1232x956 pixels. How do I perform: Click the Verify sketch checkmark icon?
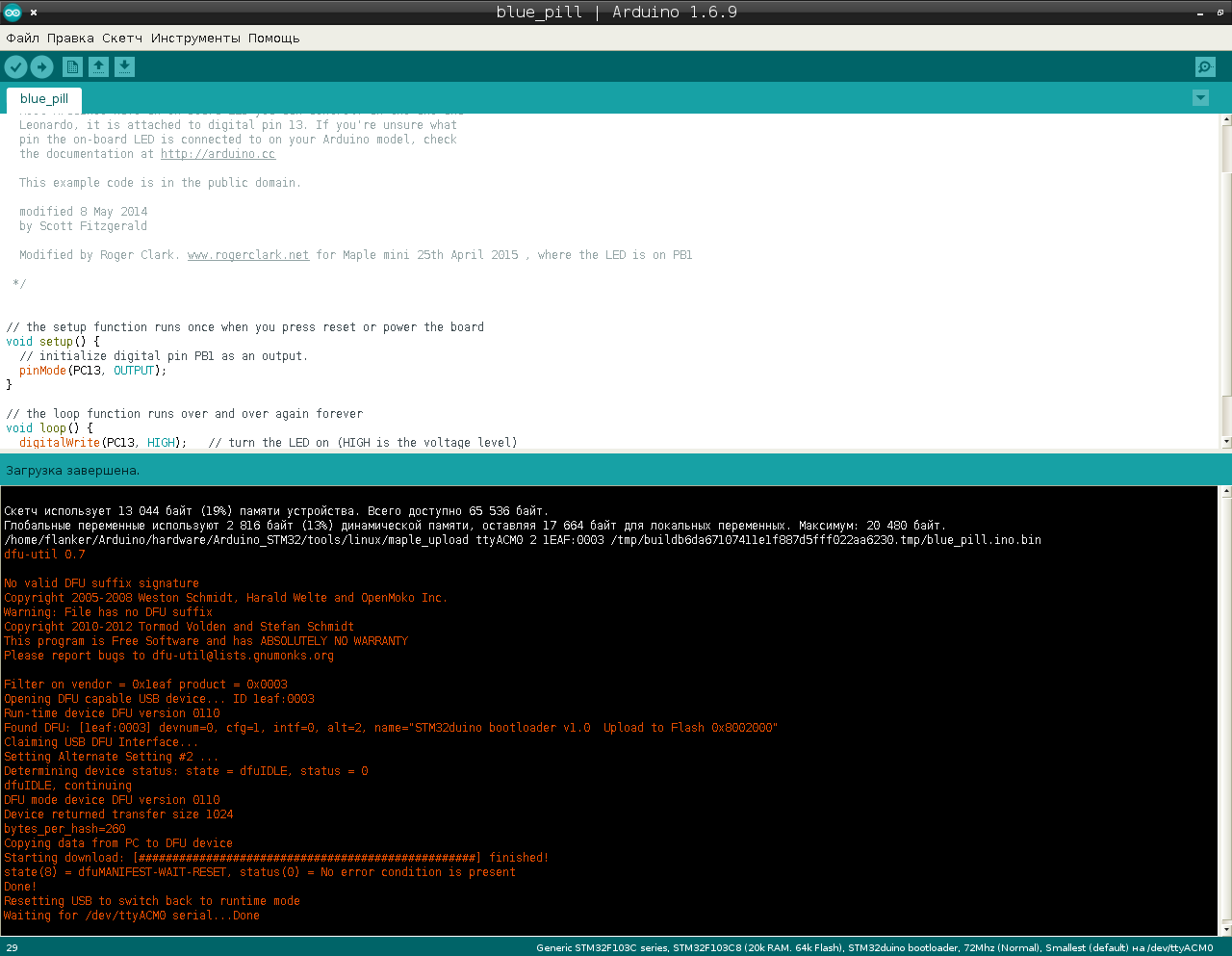(15, 66)
